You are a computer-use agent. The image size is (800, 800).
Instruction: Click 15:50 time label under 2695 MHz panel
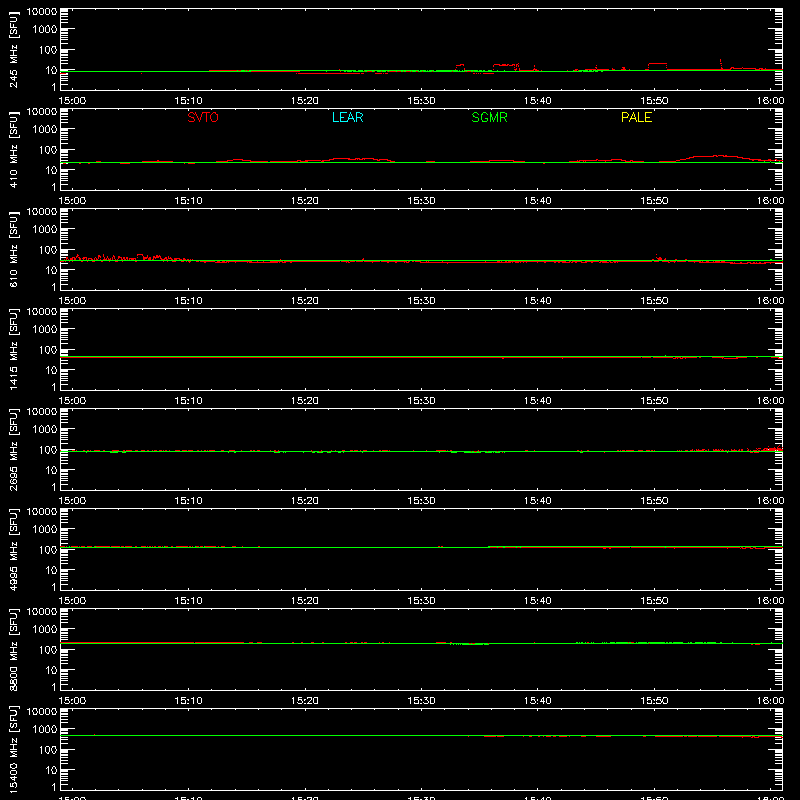[654, 501]
